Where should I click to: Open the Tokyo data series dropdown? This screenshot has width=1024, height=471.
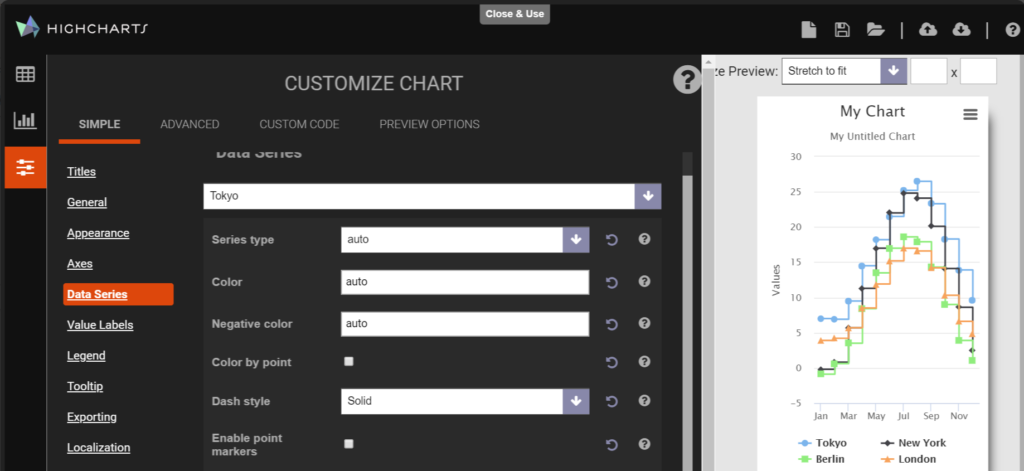point(432,196)
